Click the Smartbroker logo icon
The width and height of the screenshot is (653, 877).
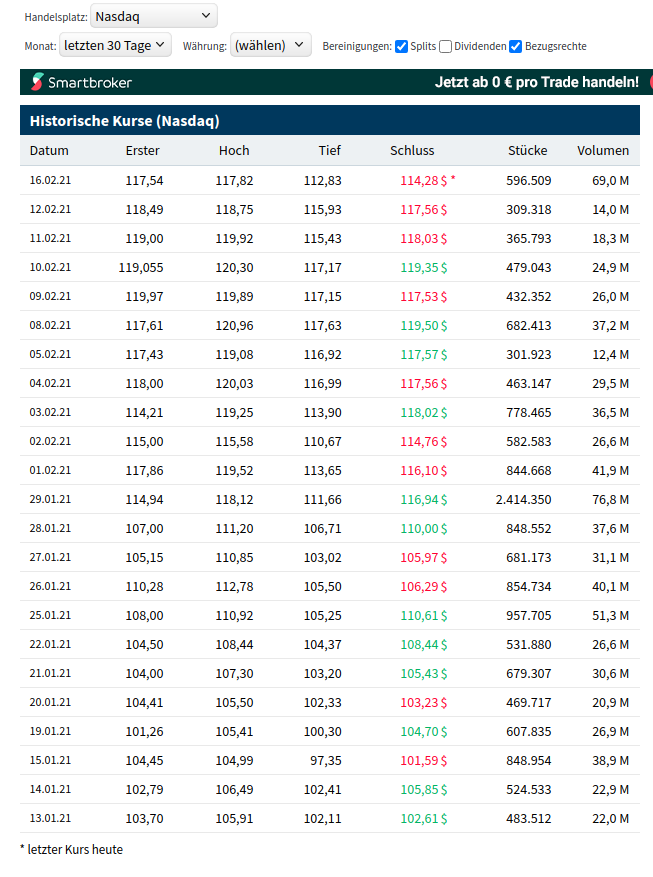pos(37,82)
